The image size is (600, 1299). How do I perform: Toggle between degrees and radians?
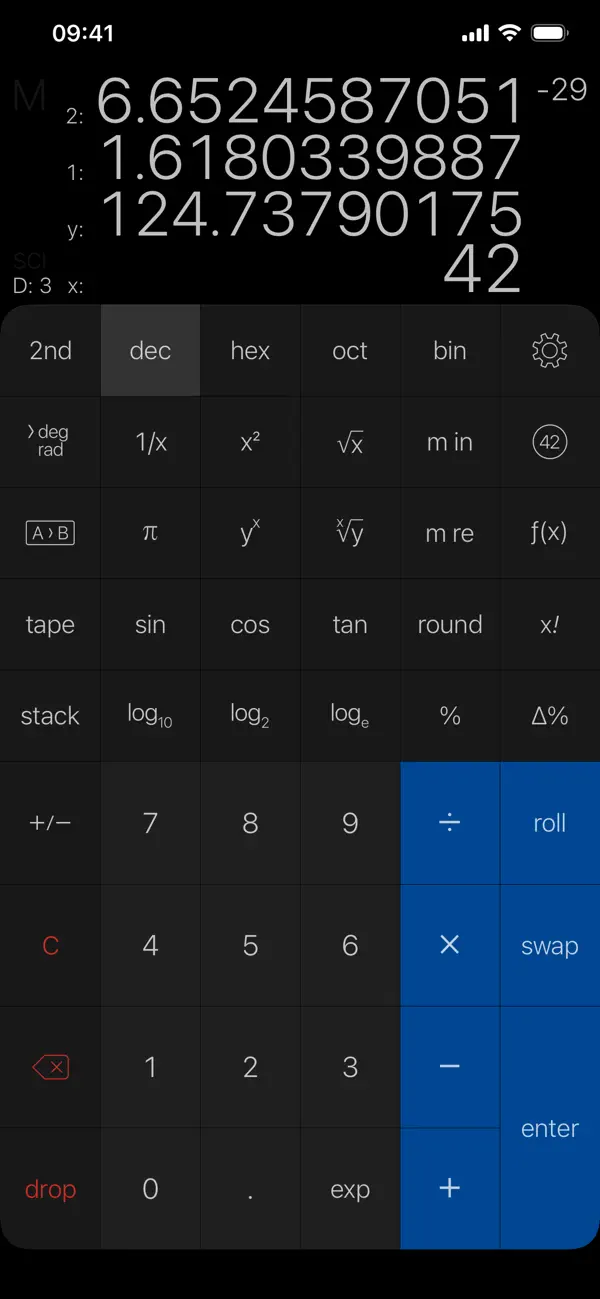(50, 442)
